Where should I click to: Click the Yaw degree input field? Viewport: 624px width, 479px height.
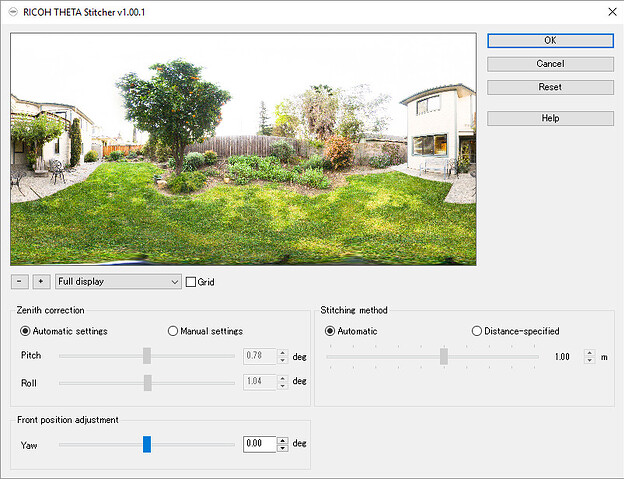point(259,443)
